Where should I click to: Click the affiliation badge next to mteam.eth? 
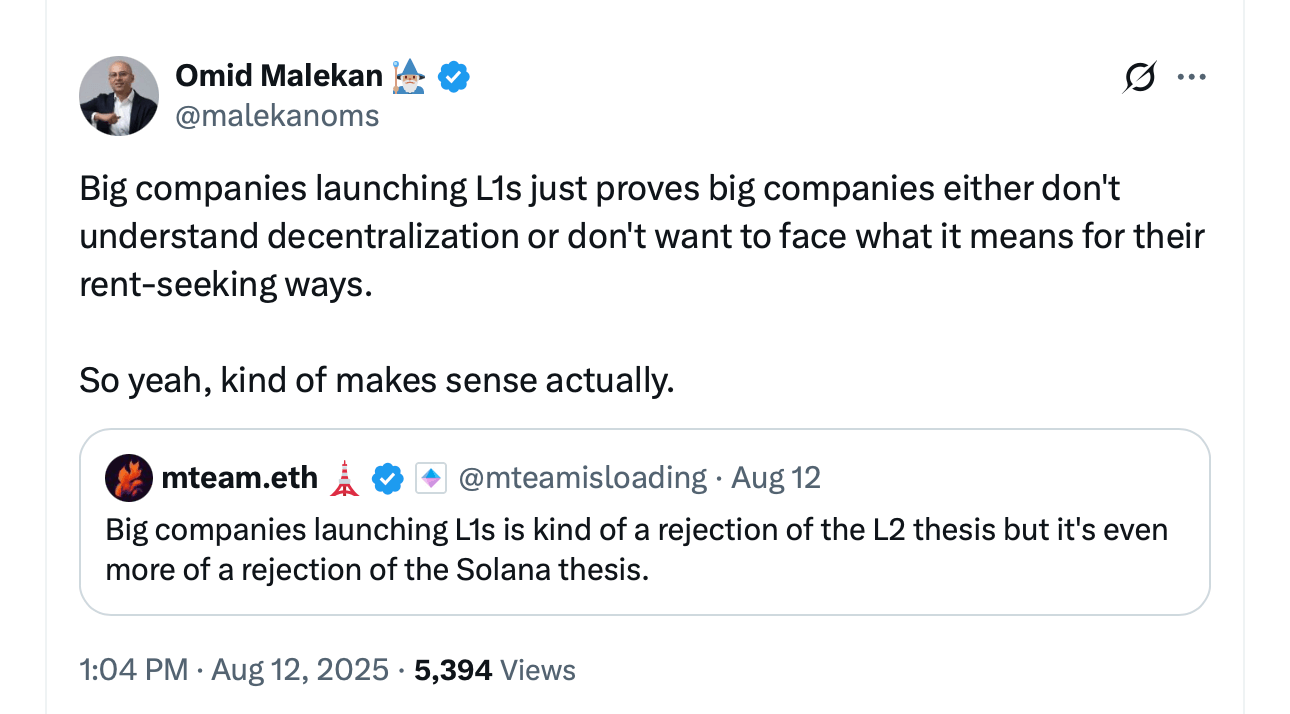(431, 479)
